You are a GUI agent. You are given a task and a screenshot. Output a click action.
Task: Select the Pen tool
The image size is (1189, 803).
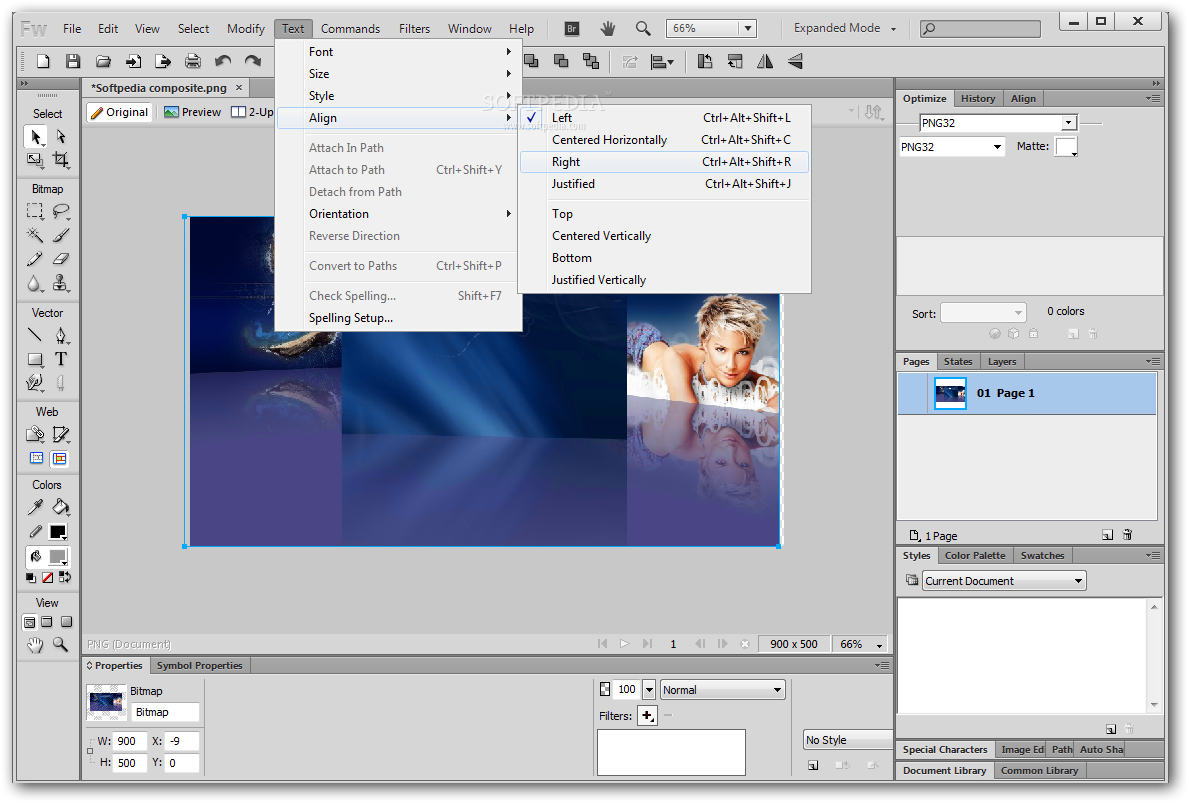(x=61, y=334)
